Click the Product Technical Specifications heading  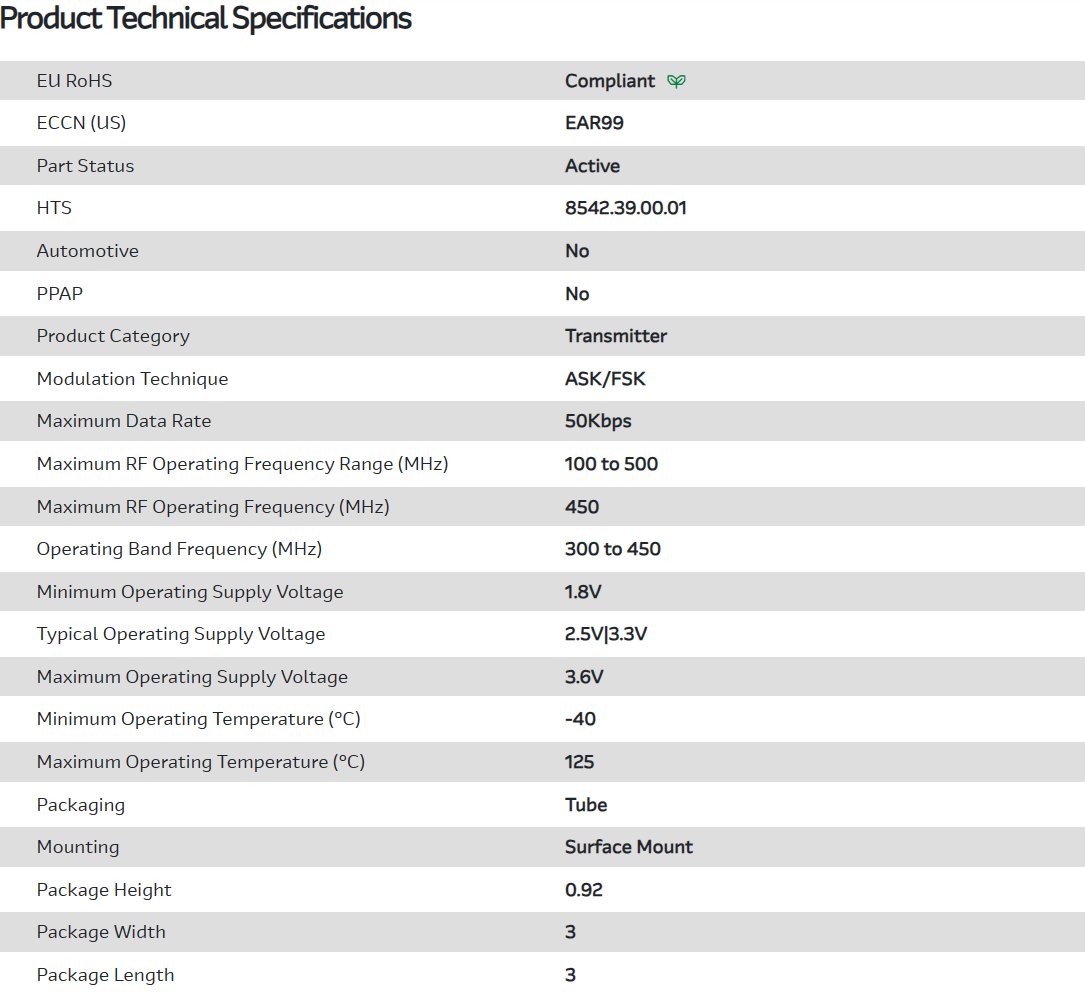[x=206, y=18]
